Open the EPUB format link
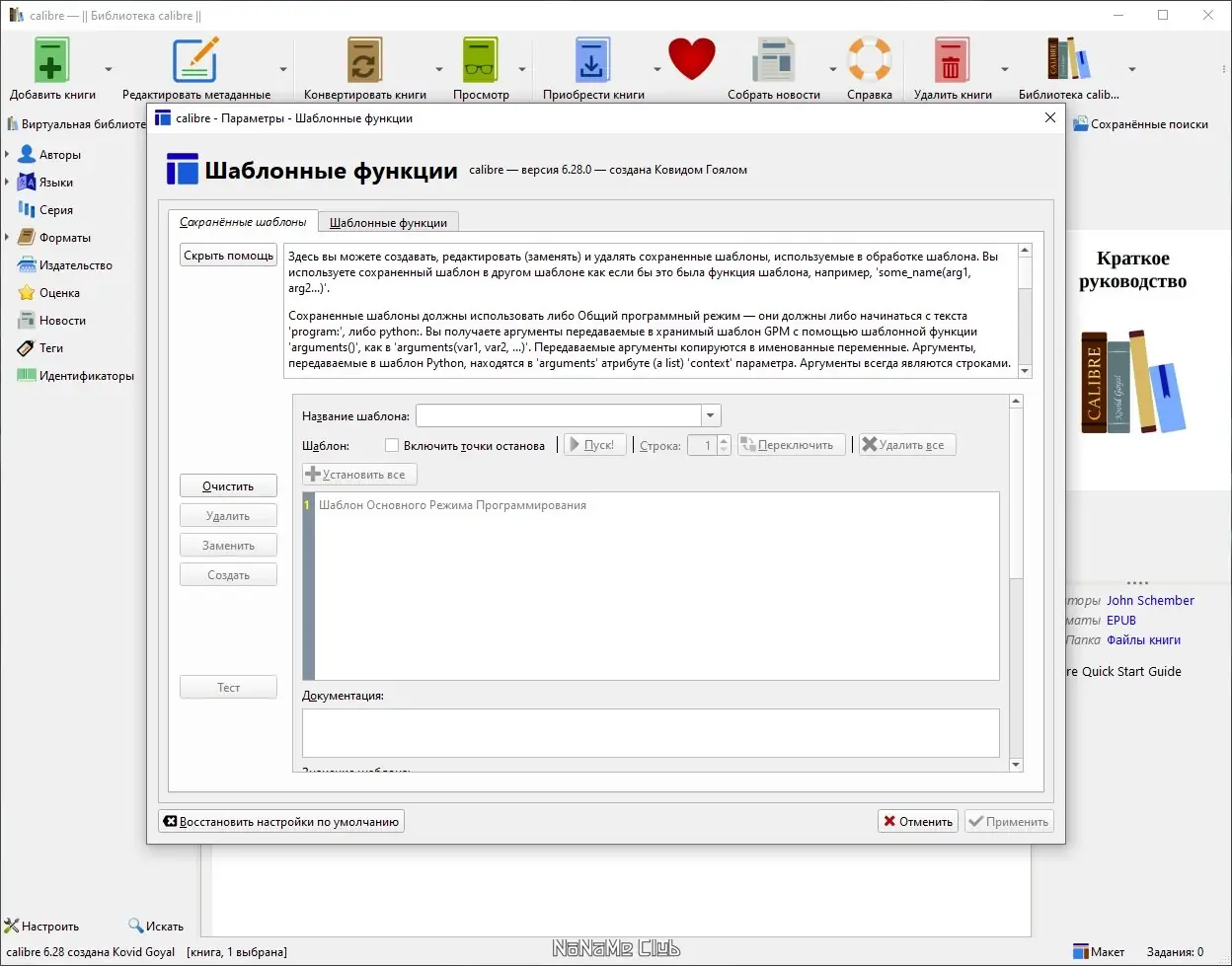Viewport: 1232px width, 966px height. [1121, 620]
